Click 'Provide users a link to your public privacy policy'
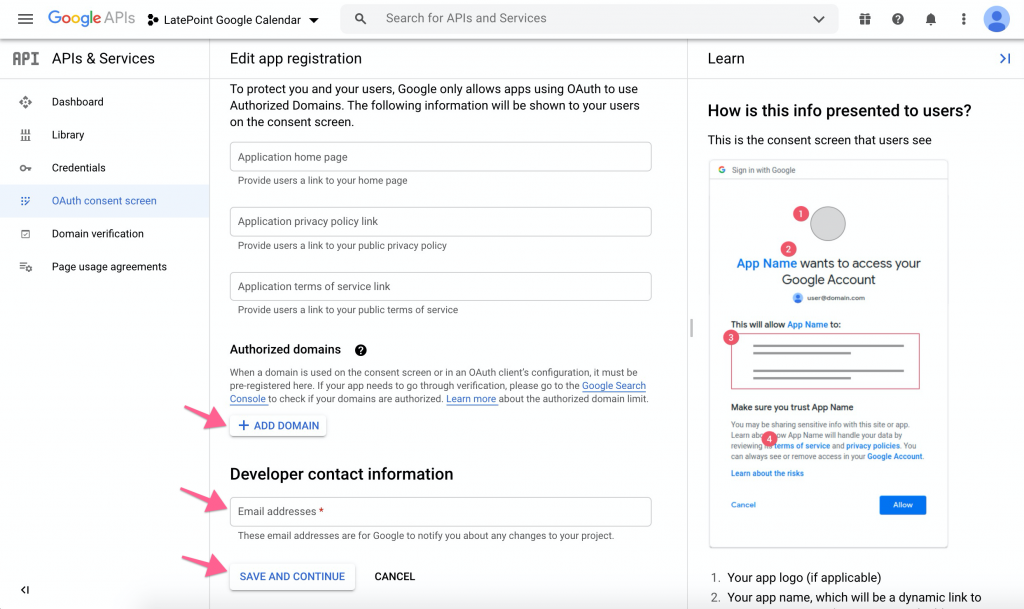The width and height of the screenshot is (1024, 609). click(x=342, y=246)
